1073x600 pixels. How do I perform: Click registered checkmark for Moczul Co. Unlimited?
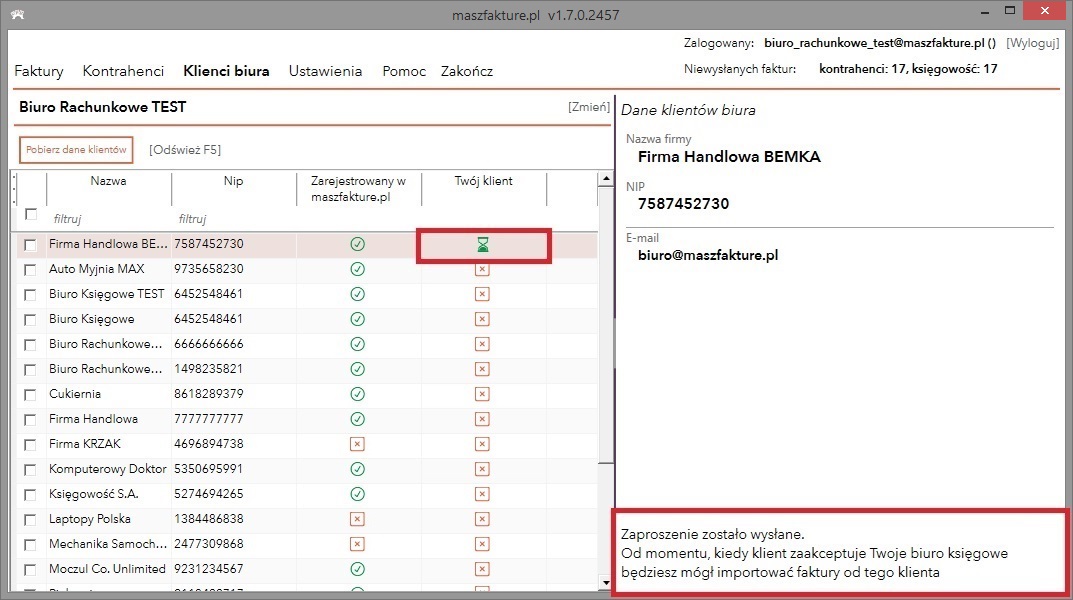(357, 569)
